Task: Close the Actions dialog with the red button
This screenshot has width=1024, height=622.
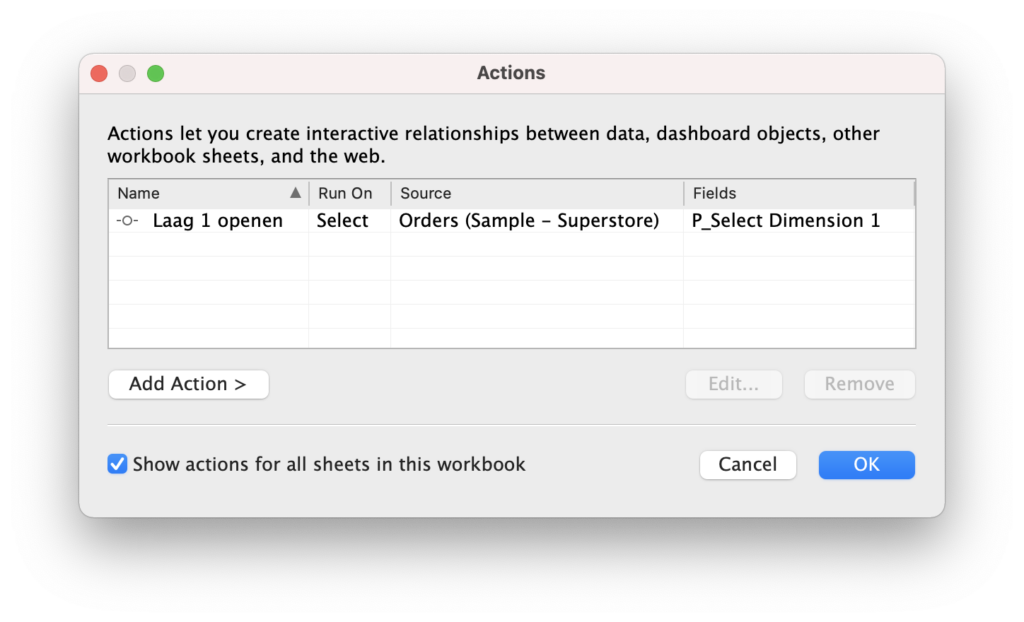Action: tap(99, 73)
